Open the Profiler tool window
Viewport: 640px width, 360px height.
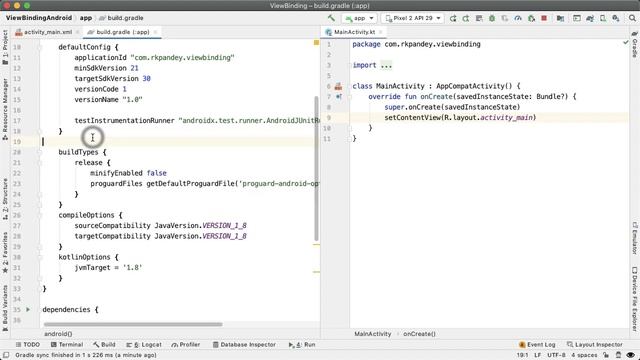[x=186, y=344]
